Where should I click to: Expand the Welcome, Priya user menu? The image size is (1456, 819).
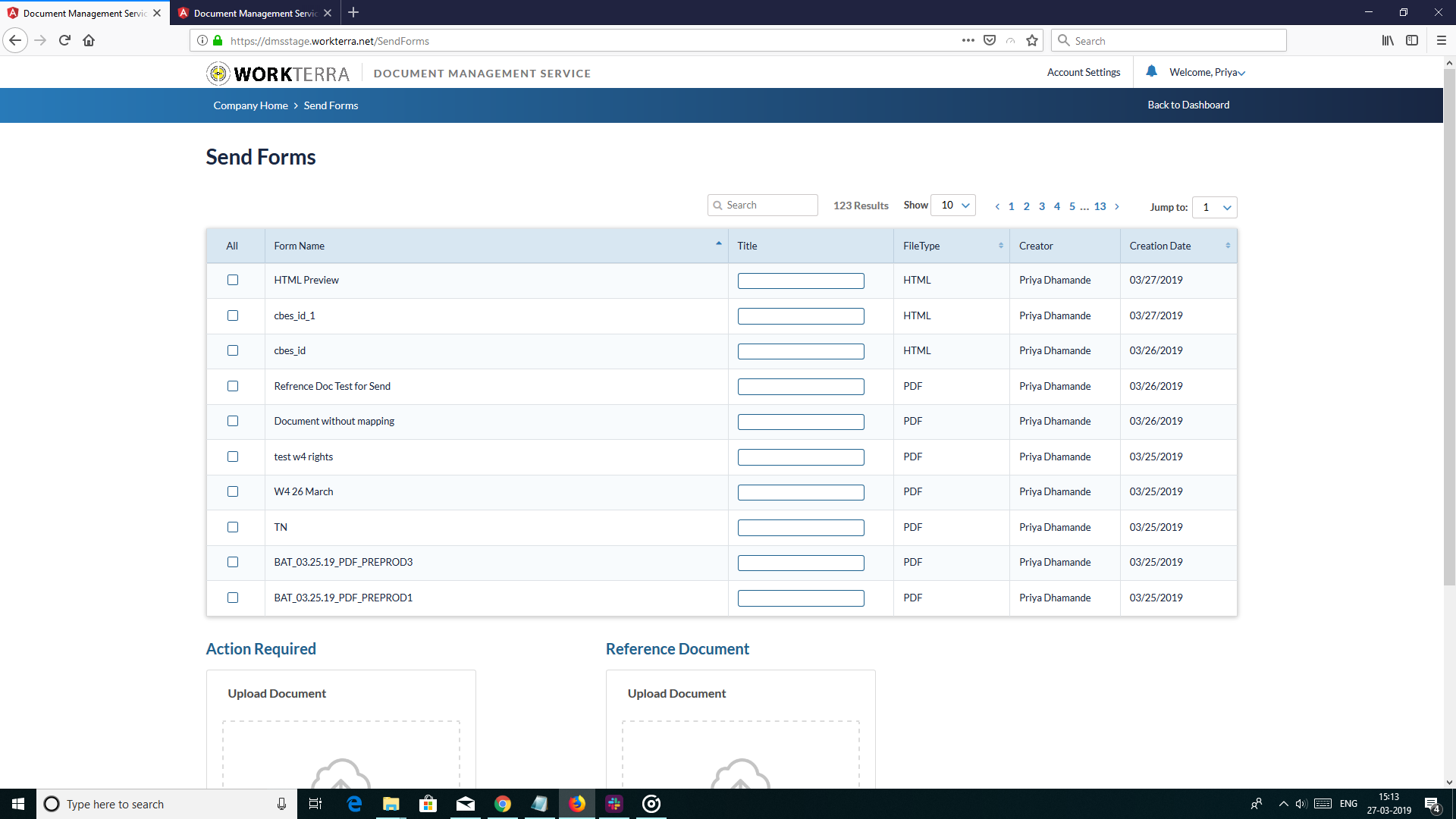click(x=1207, y=73)
